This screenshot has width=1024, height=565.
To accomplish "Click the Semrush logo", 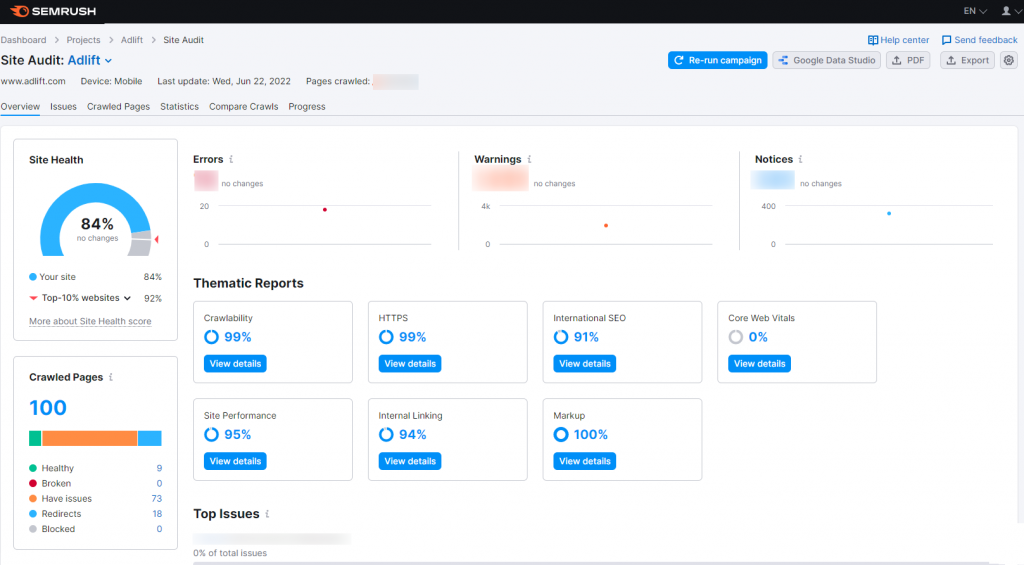I will [54, 11].
